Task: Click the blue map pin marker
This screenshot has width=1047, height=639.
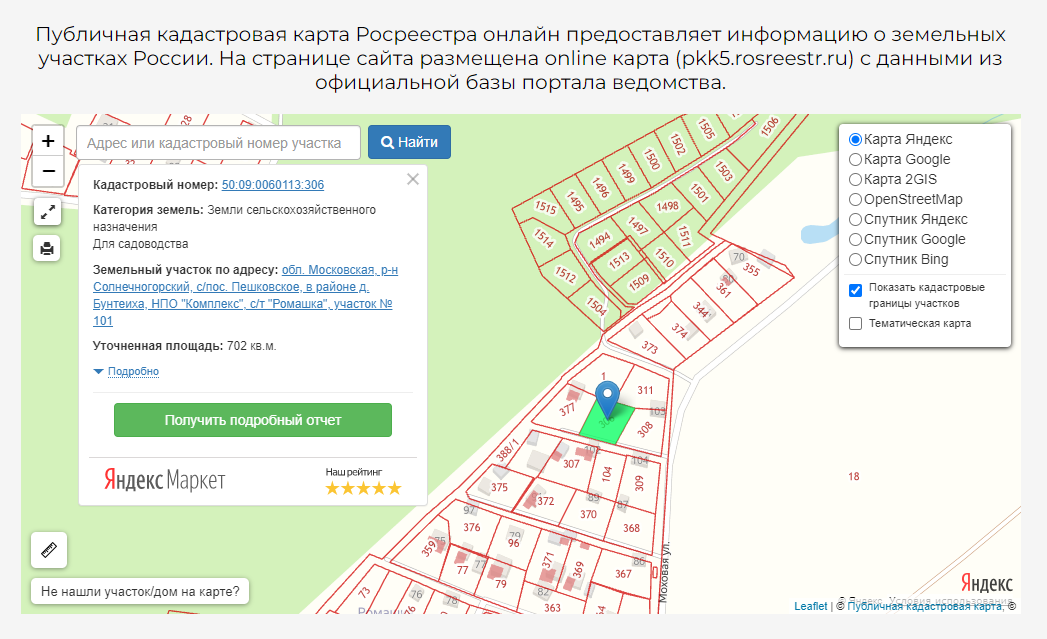Action: (x=607, y=399)
